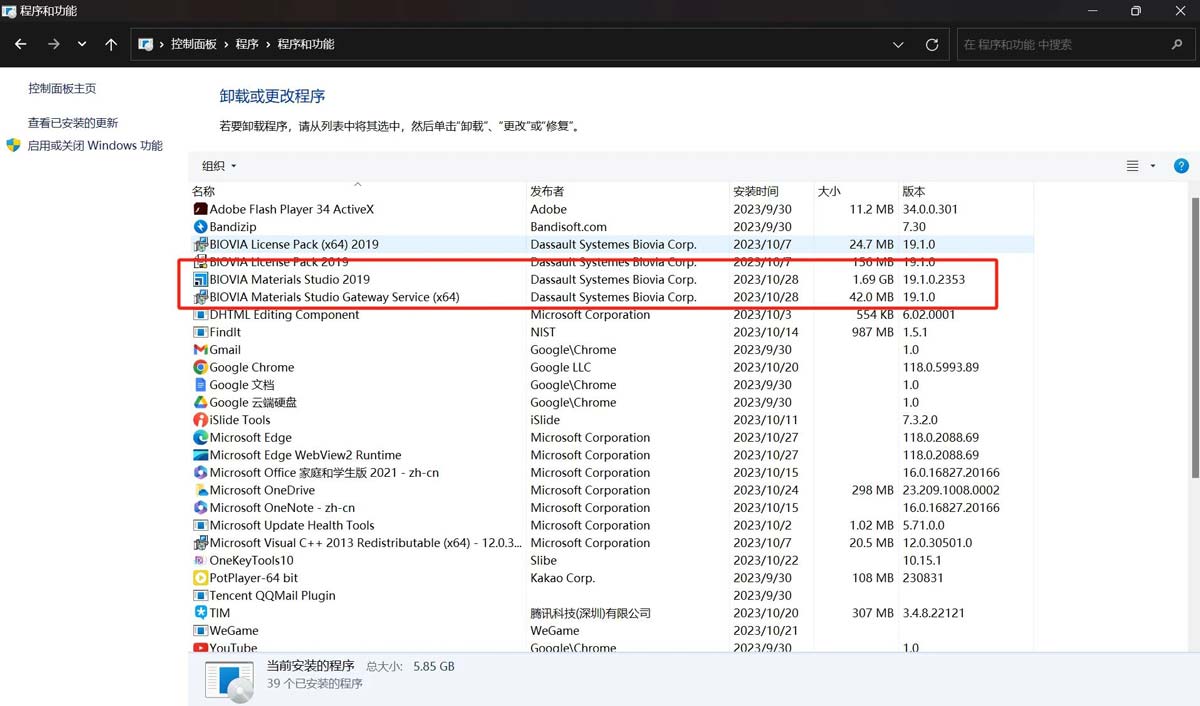Image resolution: width=1200 pixels, height=706 pixels.
Task: Click the 程序 breadcrumb
Action: tap(247, 44)
